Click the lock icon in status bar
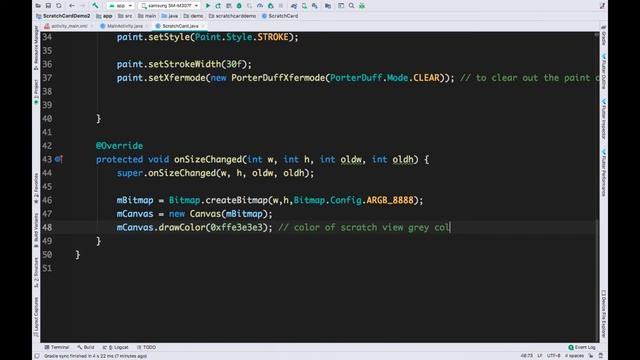Image resolution: width=640 pixels, height=360 pixels. pos(591,356)
